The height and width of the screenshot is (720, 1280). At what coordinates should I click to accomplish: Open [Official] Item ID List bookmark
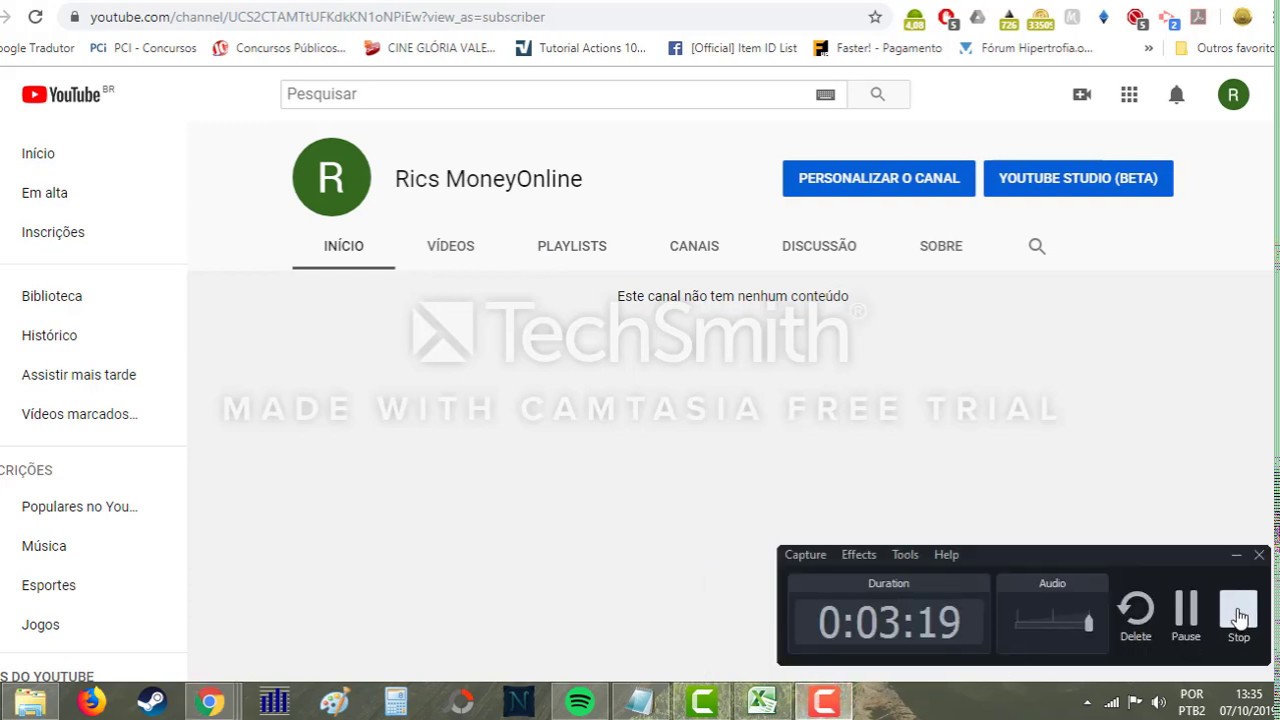pos(732,48)
